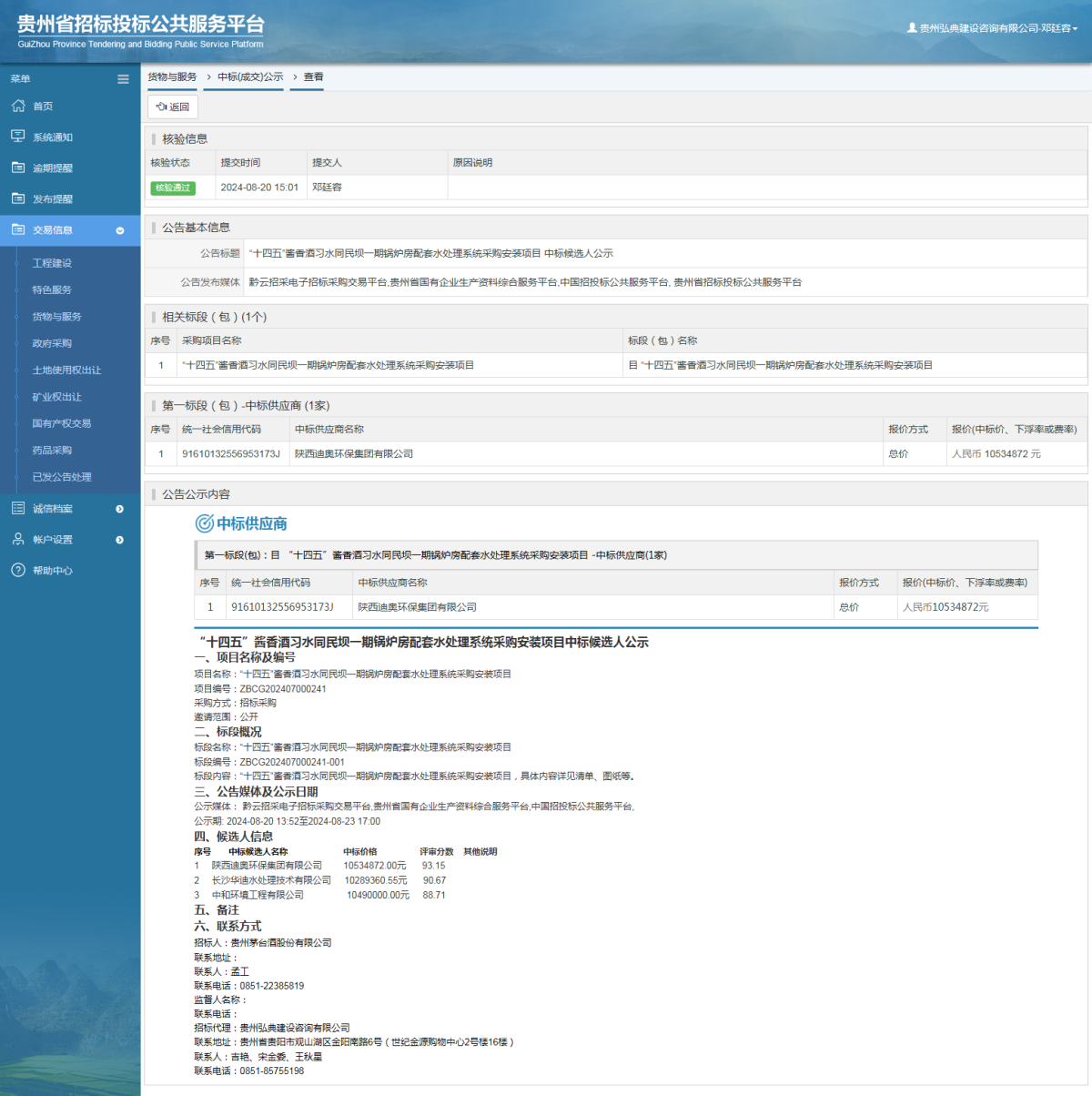Click 公告标题 value text

point(431,254)
